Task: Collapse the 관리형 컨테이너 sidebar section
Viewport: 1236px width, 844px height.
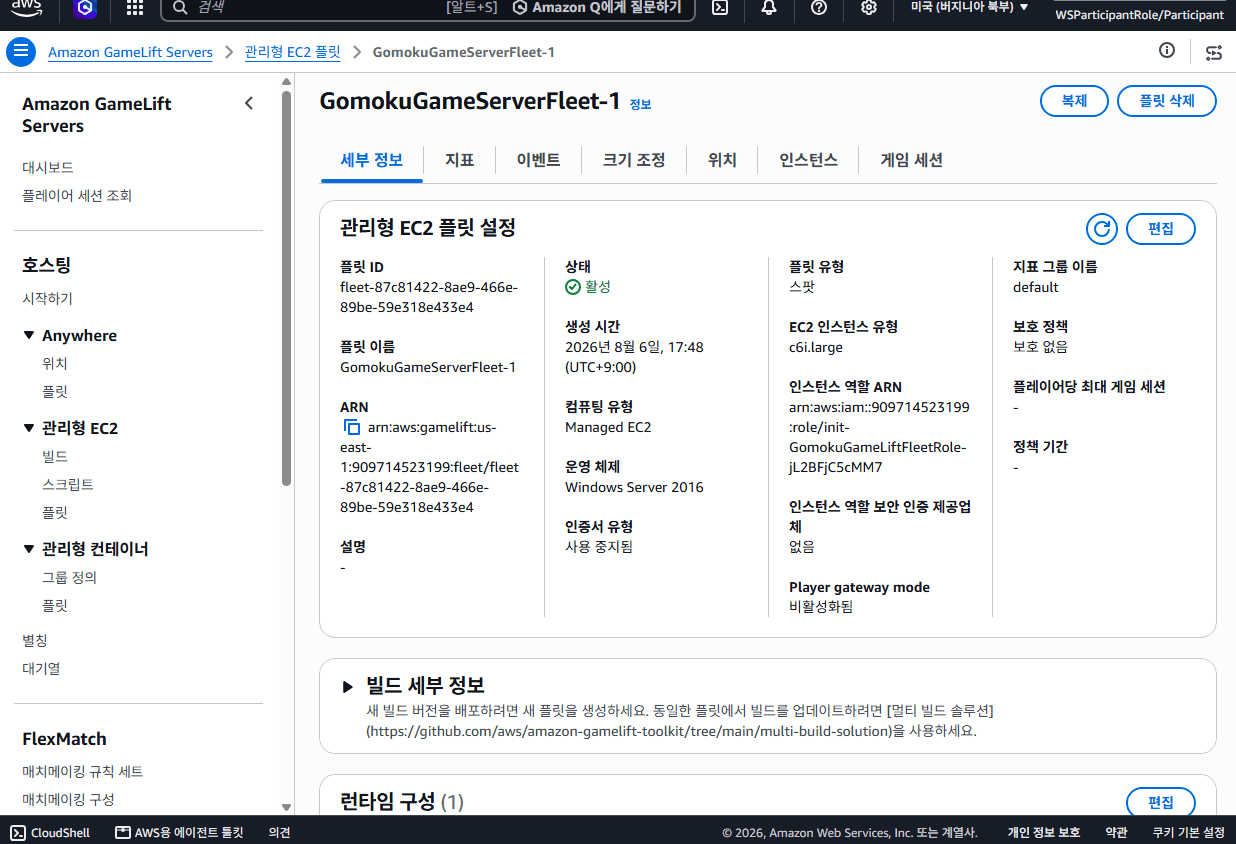Action: [x=29, y=549]
